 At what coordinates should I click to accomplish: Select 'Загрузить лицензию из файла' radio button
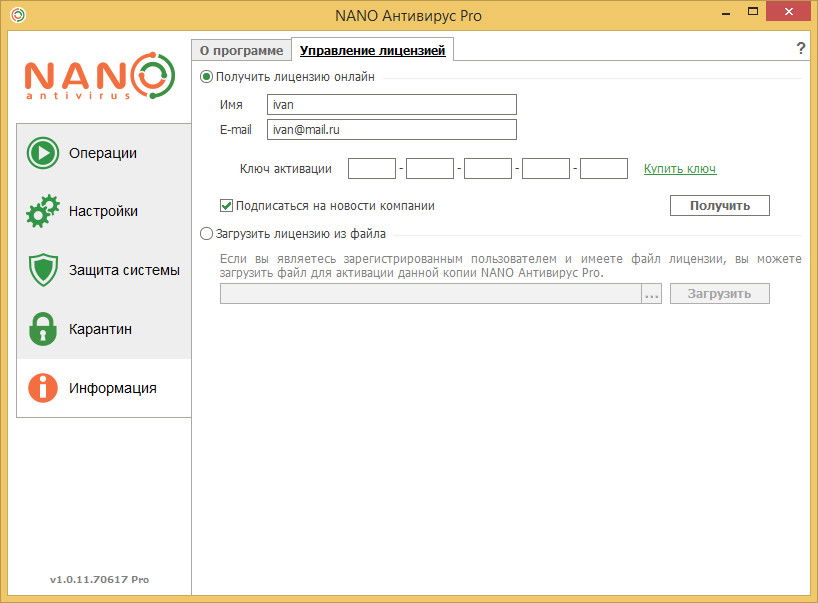(207, 234)
